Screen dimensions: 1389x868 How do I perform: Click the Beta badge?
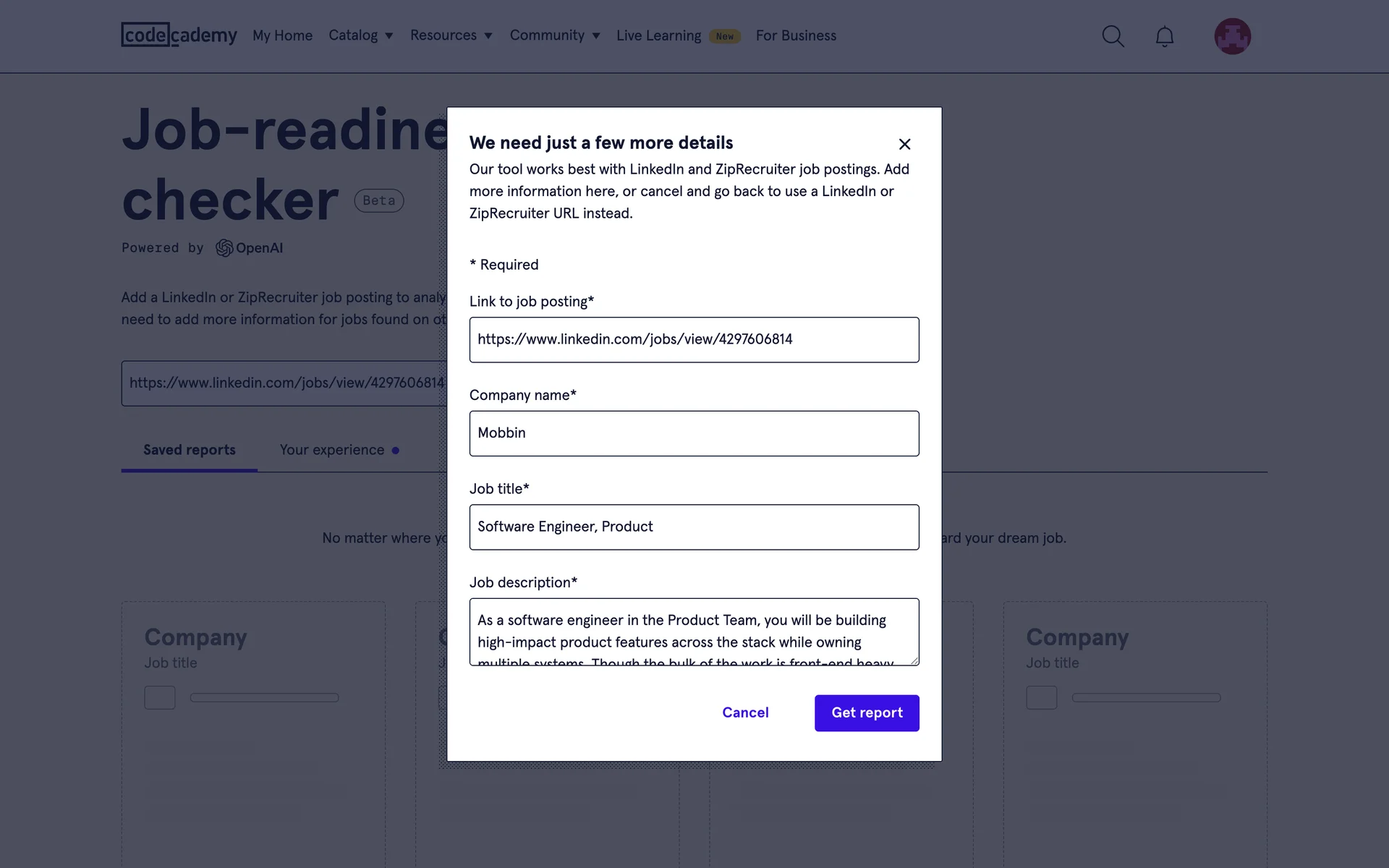tap(378, 200)
